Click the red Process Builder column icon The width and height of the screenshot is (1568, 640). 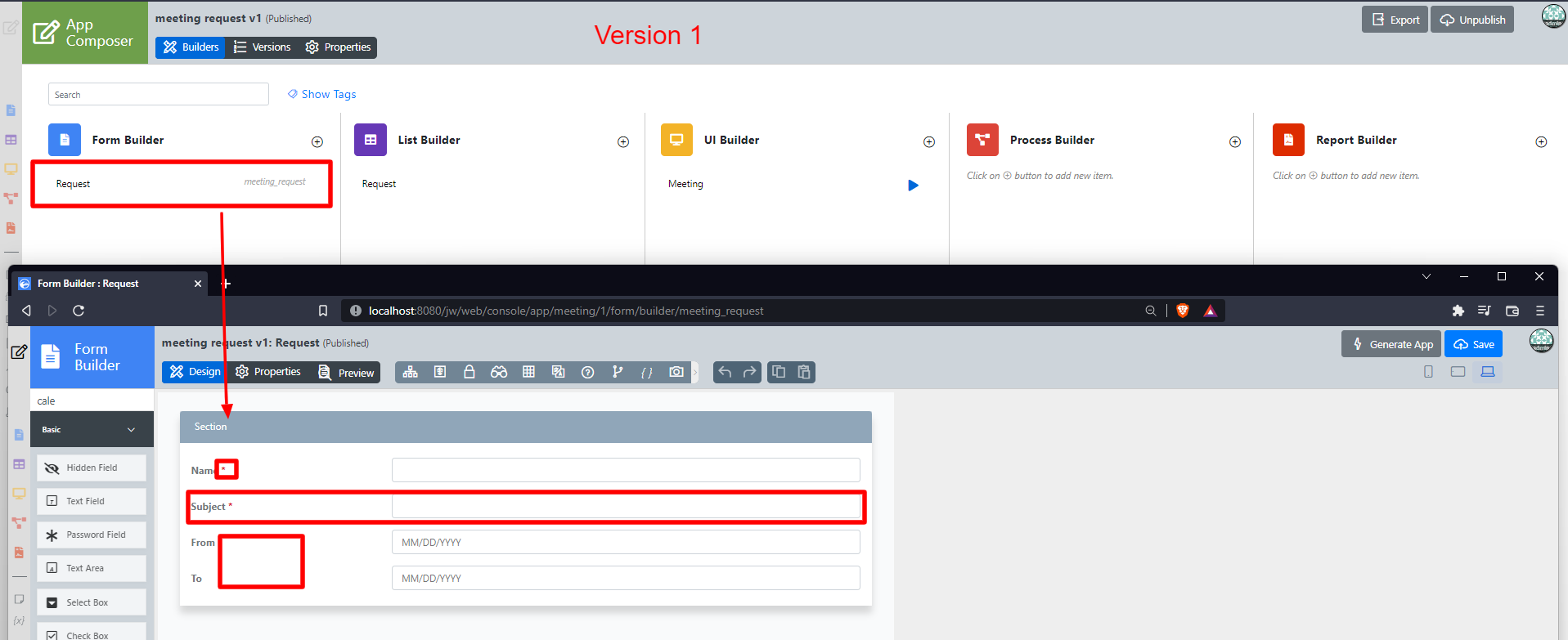click(x=982, y=140)
